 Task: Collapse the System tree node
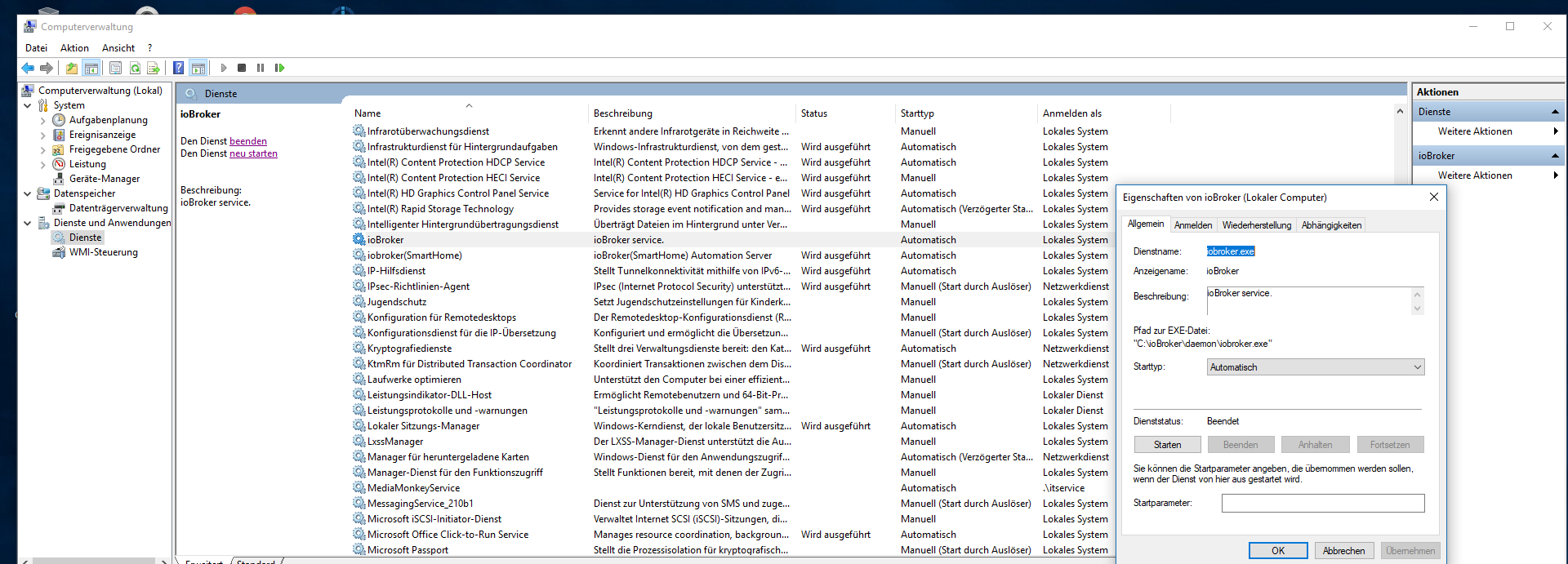pos(28,105)
